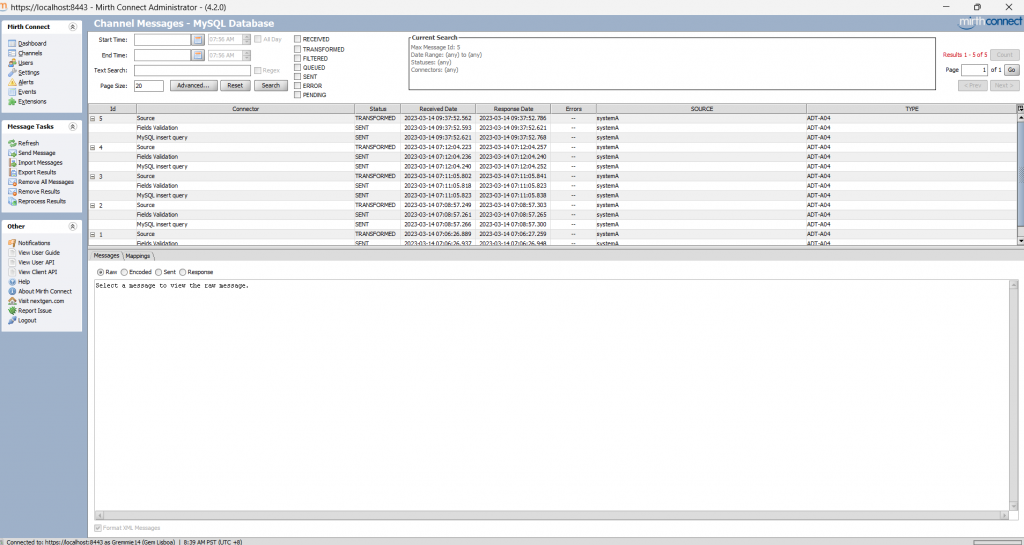1024x545 pixels.
Task: Open the View User Guide icon
Action: (12, 253)
